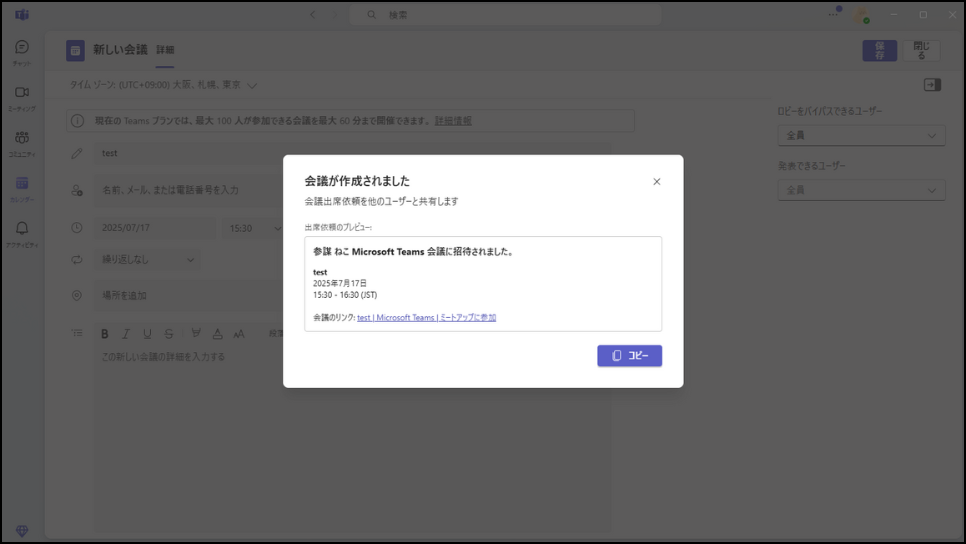The width and height of the screenshot is (966, 544).
Task: Click the font size icon
Action: click(x=239, y=334)
